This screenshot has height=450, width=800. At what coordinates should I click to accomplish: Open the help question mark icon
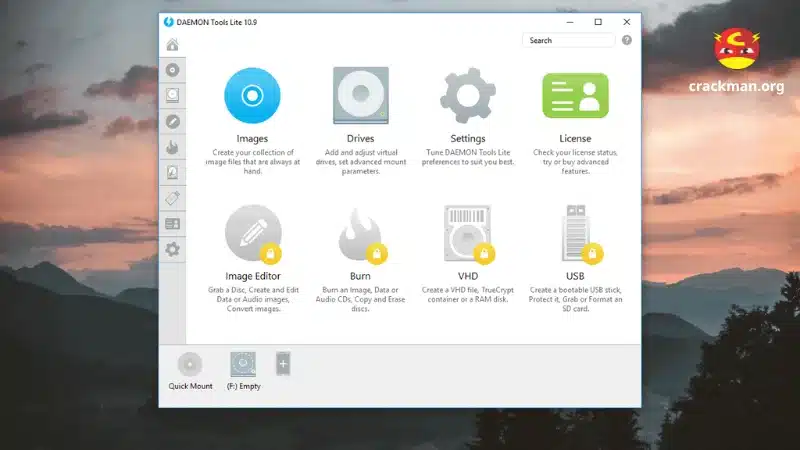point(627,40)
